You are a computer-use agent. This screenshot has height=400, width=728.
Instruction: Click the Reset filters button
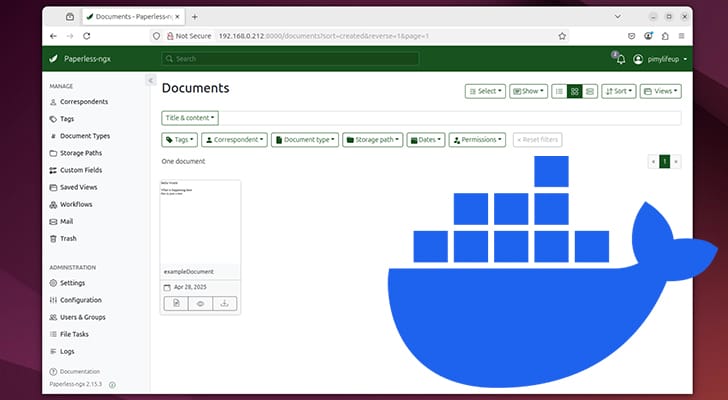(x=538, y=140)
